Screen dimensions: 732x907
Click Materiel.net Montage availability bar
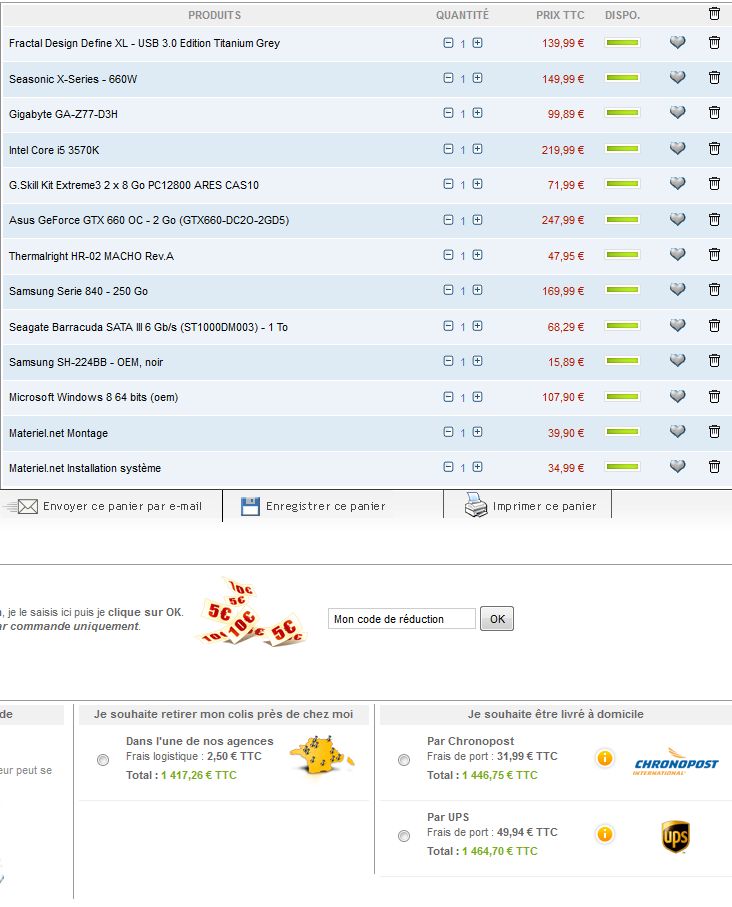(x=622, y=432)
